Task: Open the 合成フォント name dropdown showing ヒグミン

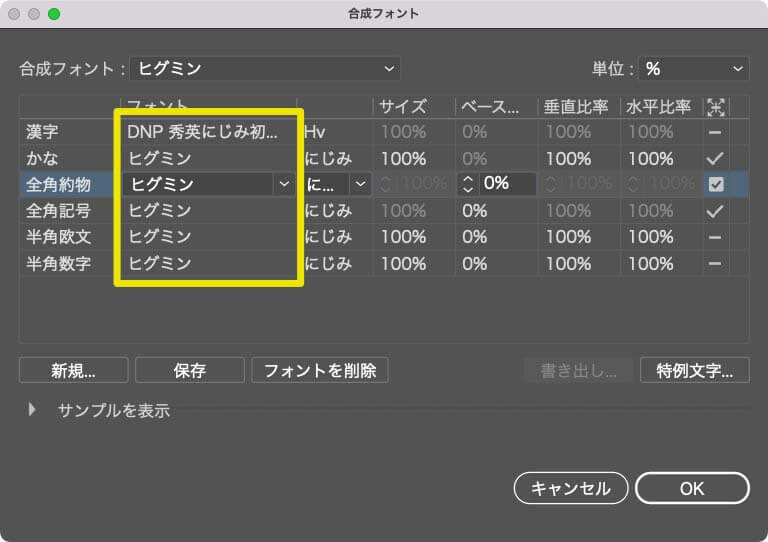Action: (x=265, y=69)
